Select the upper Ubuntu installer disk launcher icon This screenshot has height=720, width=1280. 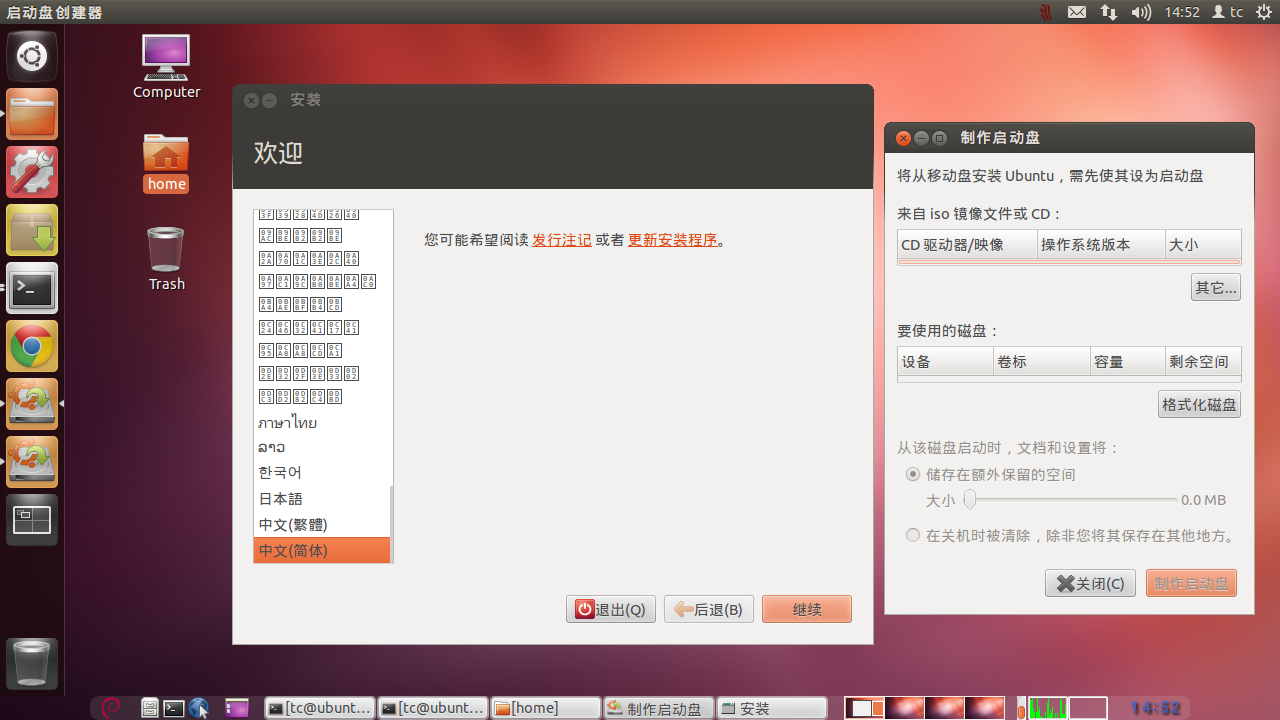[32, 404]
